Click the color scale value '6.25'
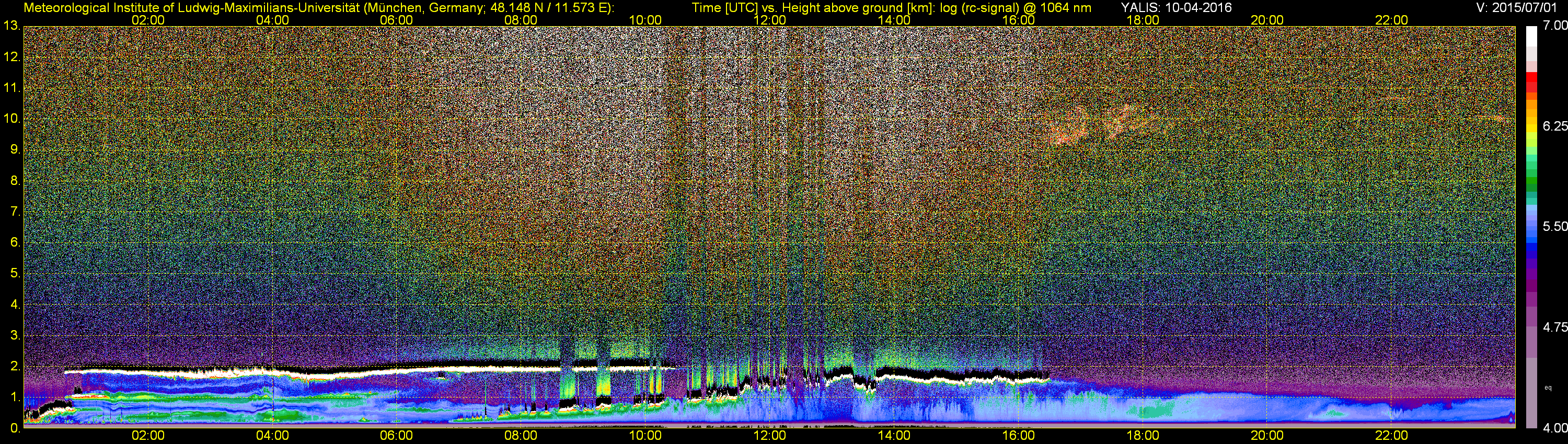This screenshot has width=1568, height=444. (x=1555, y=126)
